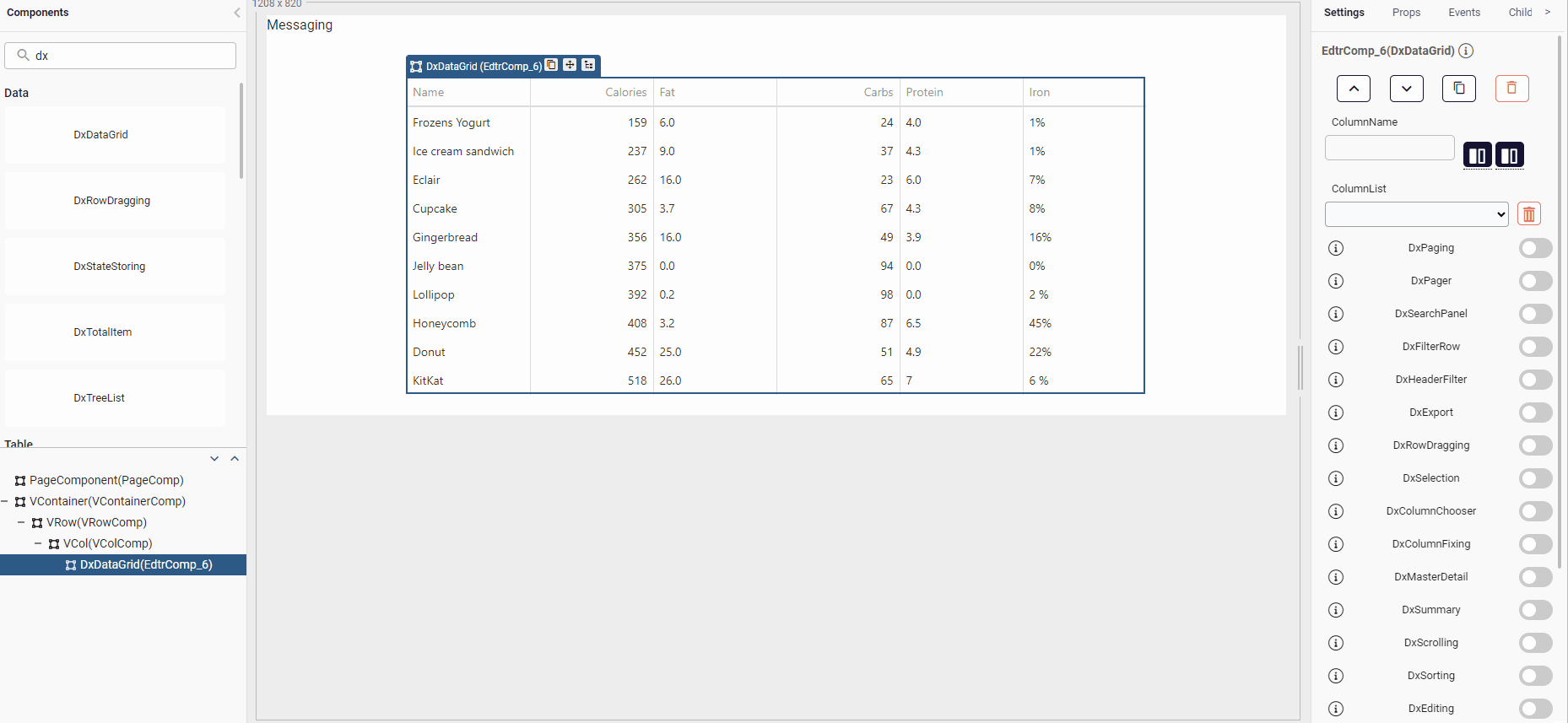Click the tree-structure icon on the DxDataGrid canvas label
Screen dimensions: 1568x723
[588, 65]
